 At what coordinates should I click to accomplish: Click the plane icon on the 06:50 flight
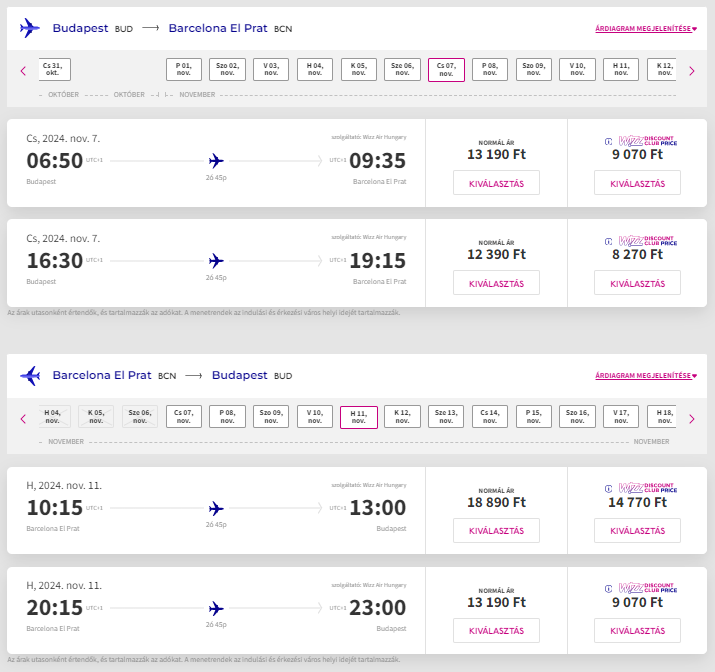(216, 161)
